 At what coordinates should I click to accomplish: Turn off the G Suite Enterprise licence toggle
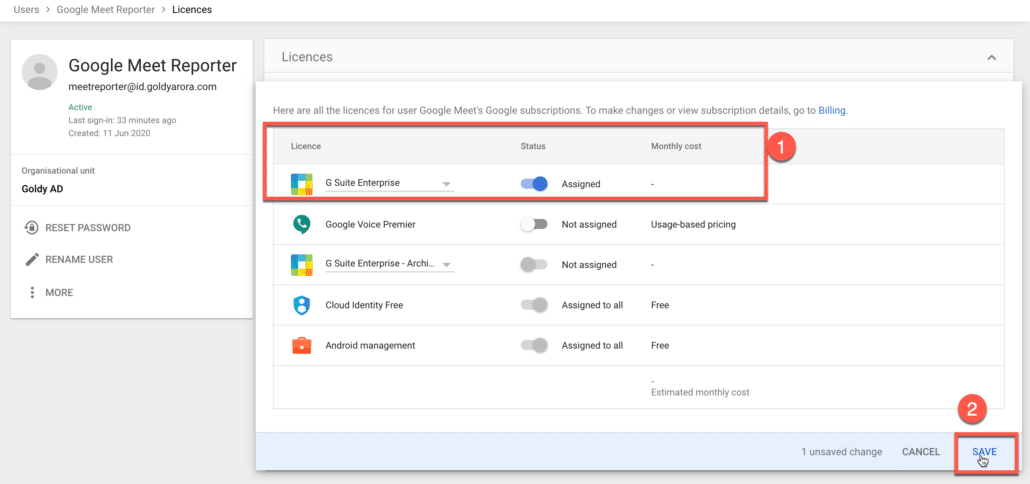point(534,185)
